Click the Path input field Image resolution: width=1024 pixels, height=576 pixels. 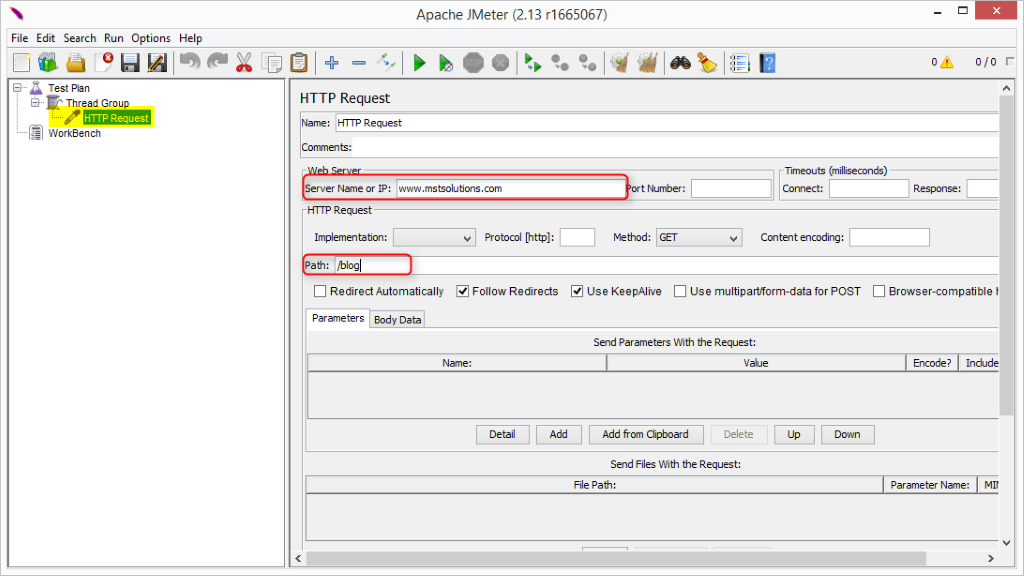tap(666, 265)
